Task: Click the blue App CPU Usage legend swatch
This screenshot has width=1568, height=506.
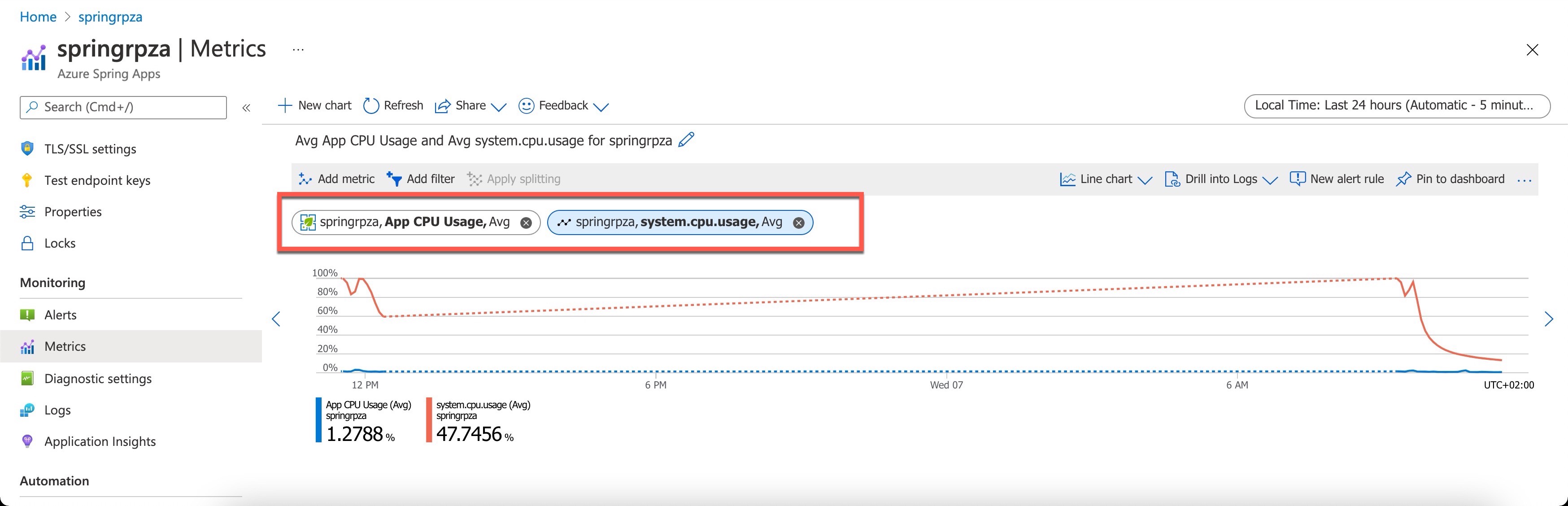Action: point(318,419)
